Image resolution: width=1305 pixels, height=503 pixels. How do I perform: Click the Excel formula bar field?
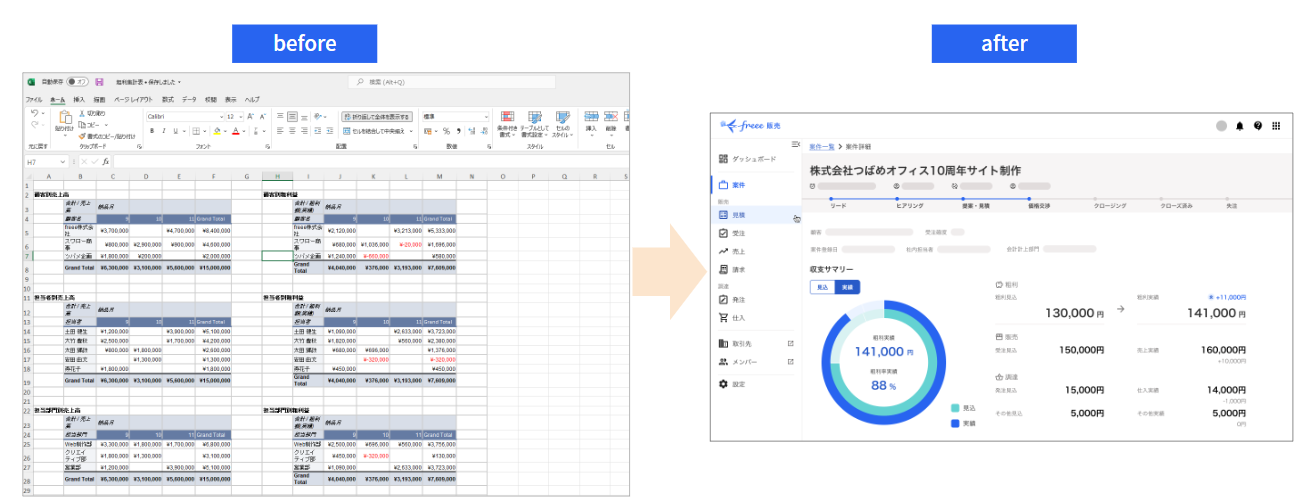pos(371,162)
